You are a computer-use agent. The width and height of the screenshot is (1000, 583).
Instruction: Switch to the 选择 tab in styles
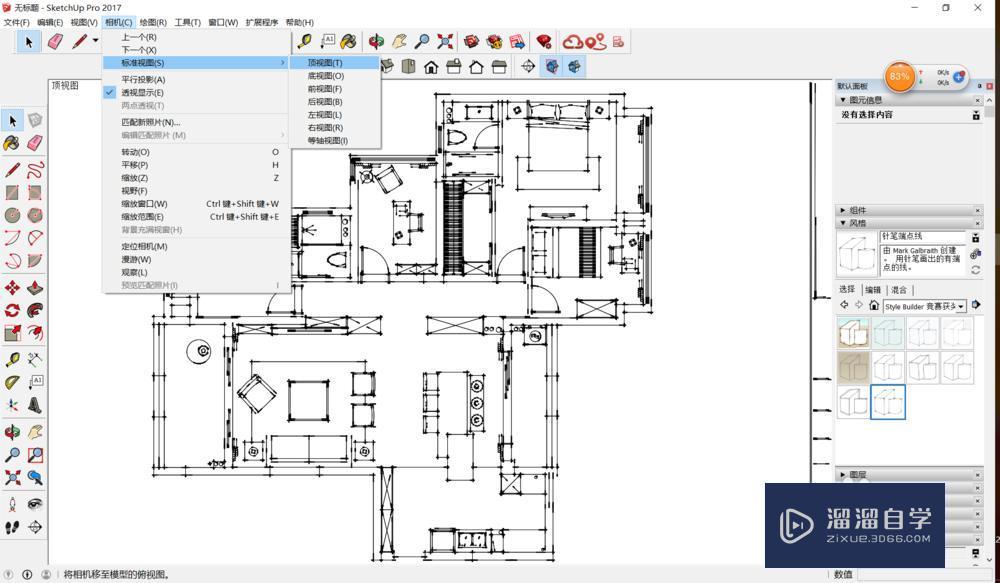847,289
